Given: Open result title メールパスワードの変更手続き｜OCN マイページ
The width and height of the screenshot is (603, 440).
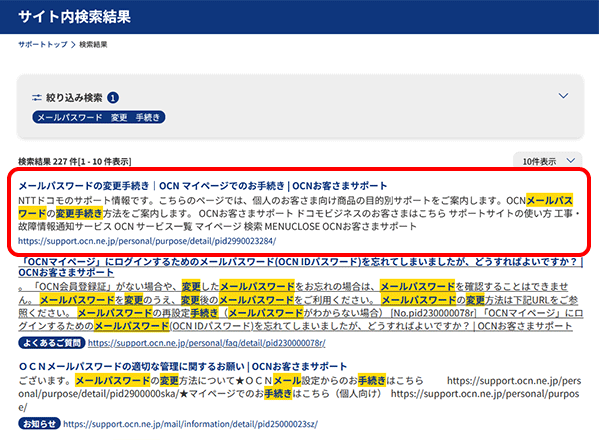Looking at the screenshot, I should pyautogui.click(x=203, y=186).
